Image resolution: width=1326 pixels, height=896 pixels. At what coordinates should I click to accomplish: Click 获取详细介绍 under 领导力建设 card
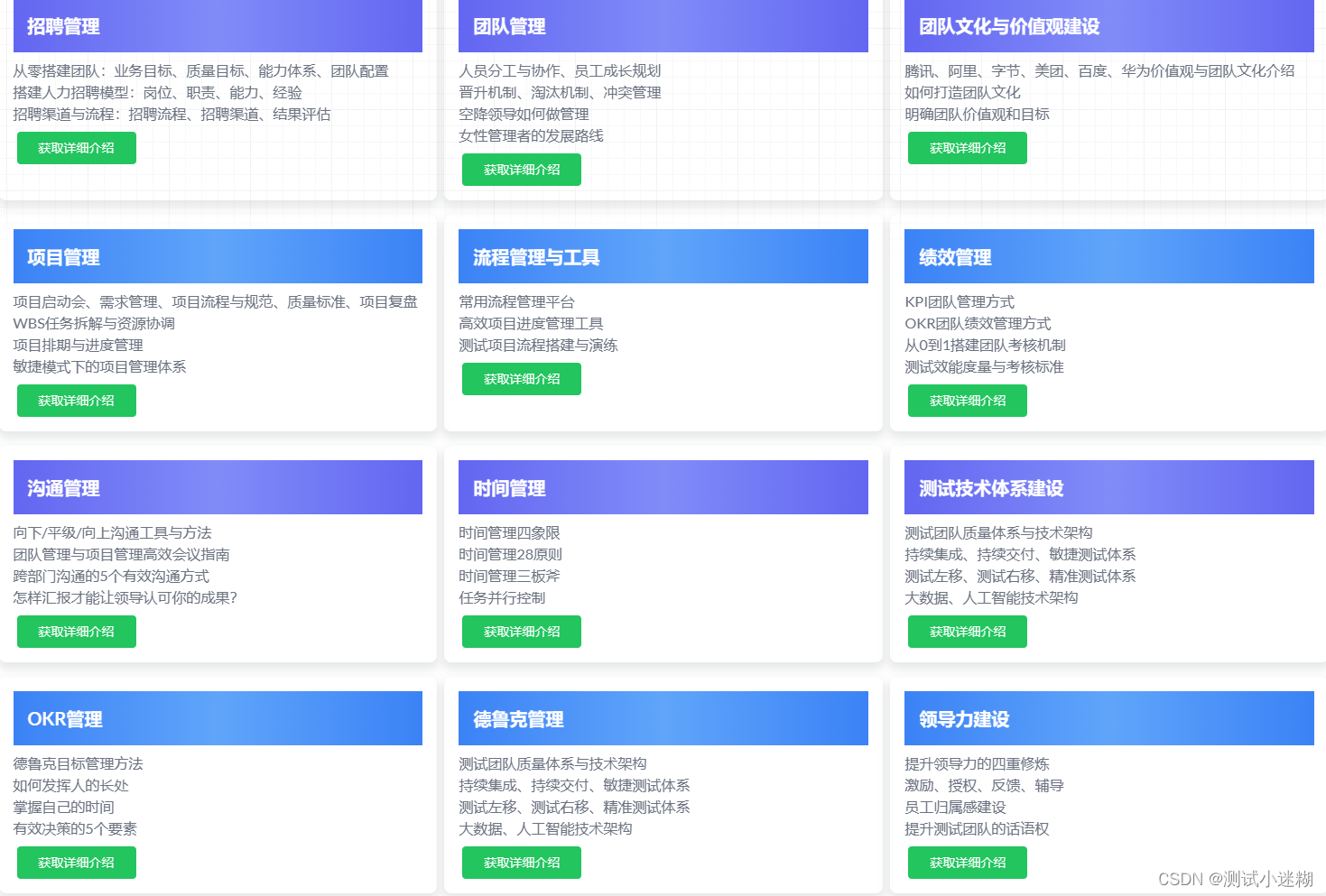pyautogui.click(x=967, y=862)
